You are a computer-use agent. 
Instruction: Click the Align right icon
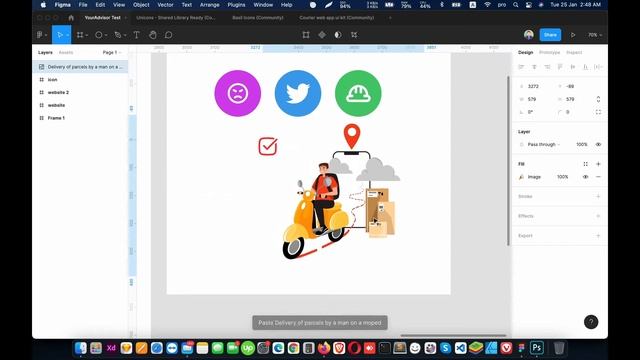547,67
